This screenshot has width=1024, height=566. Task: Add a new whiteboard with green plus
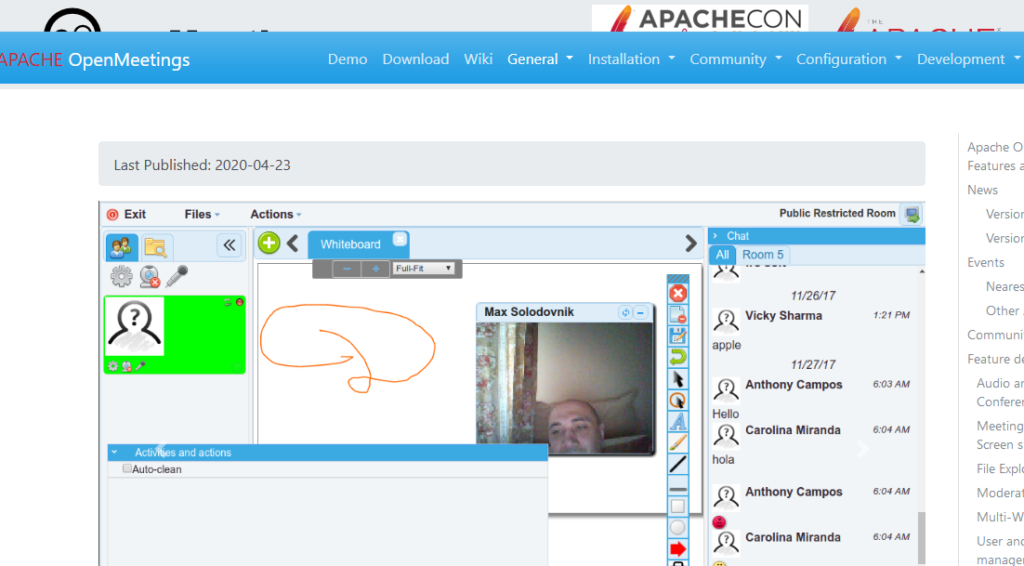pyautogui.click(x=268, y=244)
